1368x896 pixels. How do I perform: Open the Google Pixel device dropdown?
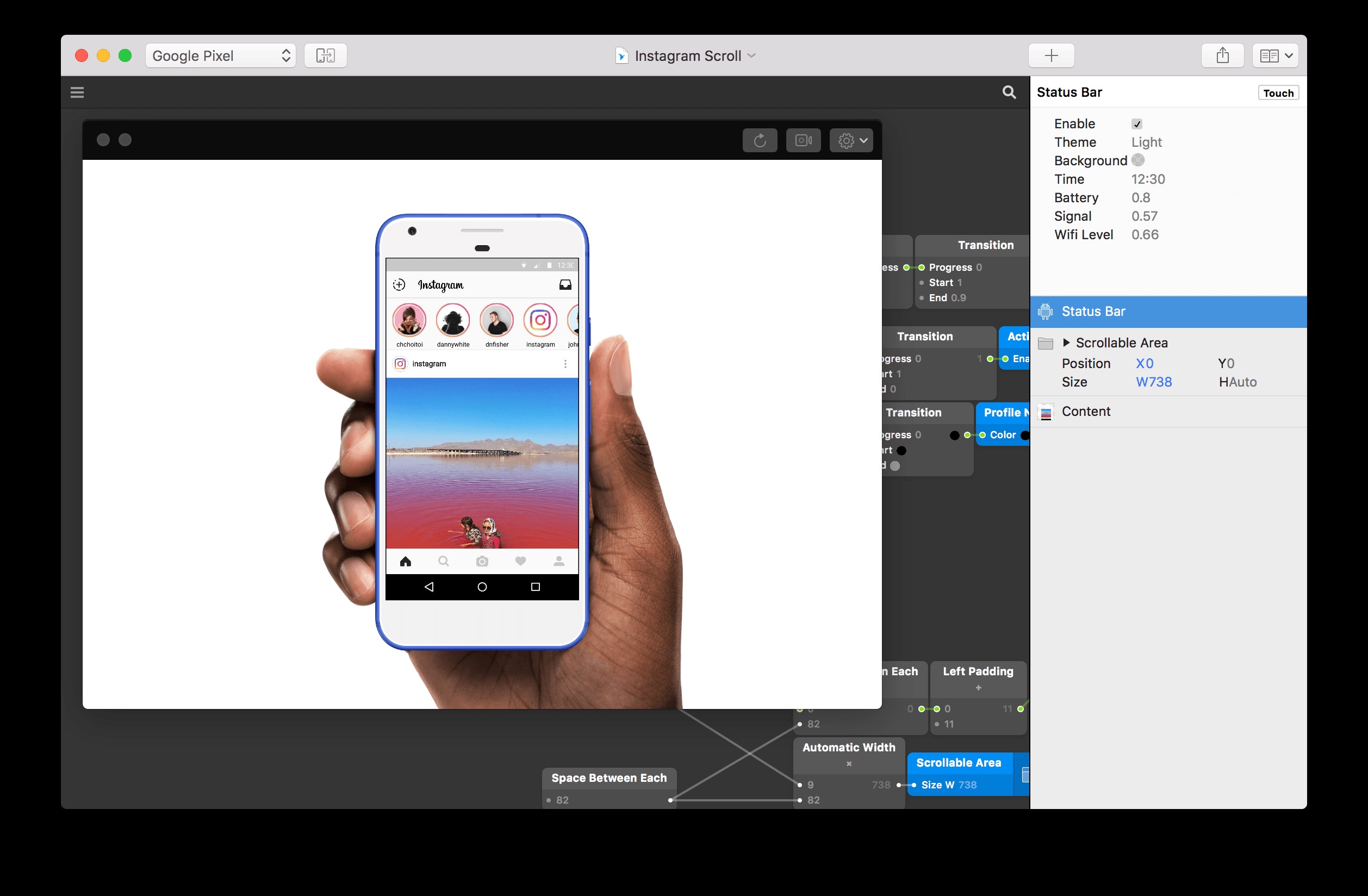[221, 56]
